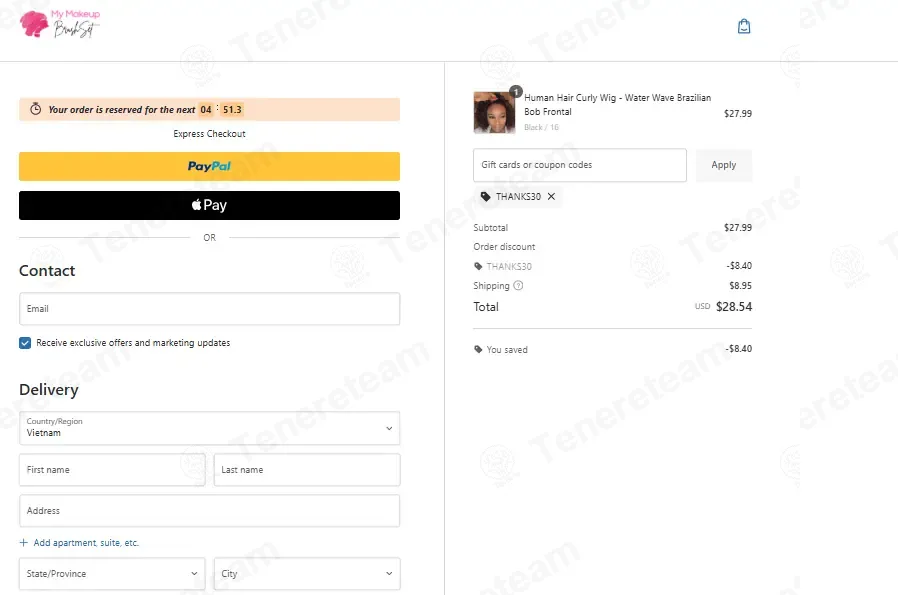Expand the State/Province dropdown
Image resolution: width=898 pixels, height=595 pixels.
(112, 573)
